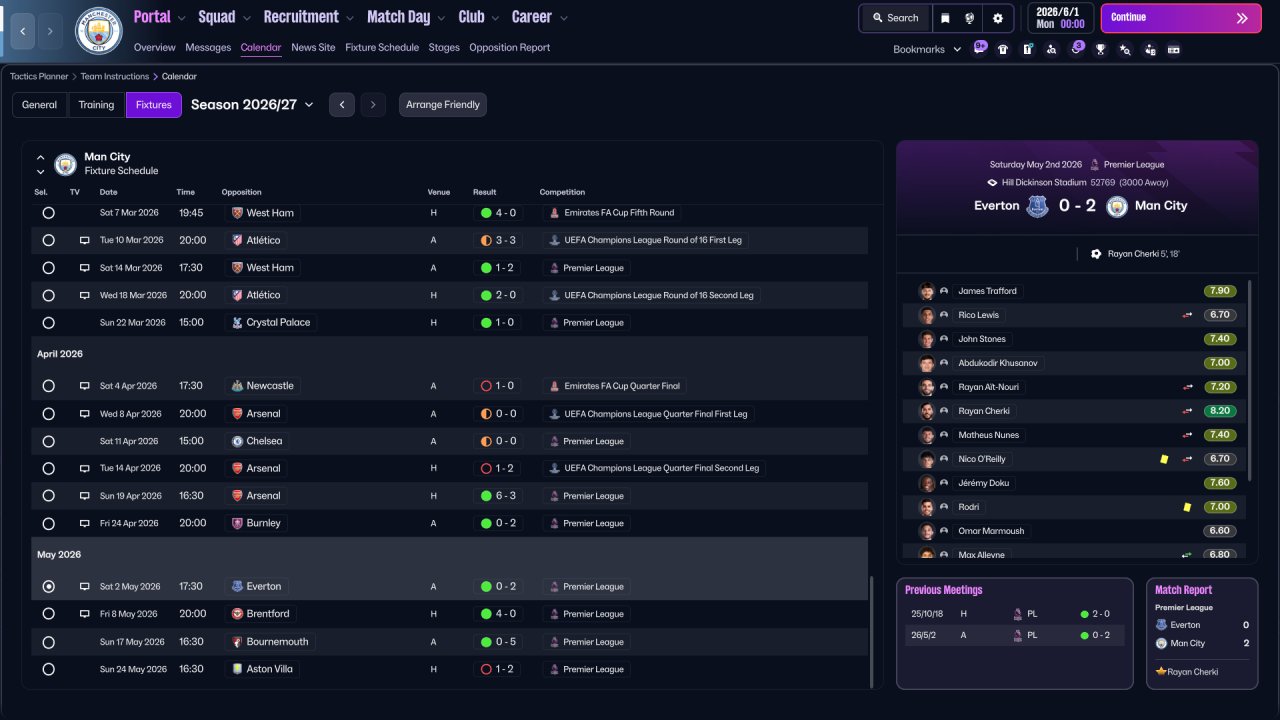This screenshot has width=1280, height=720.
Task: Click the Search button
Action: pyautogui.click(x=894, y=18)
